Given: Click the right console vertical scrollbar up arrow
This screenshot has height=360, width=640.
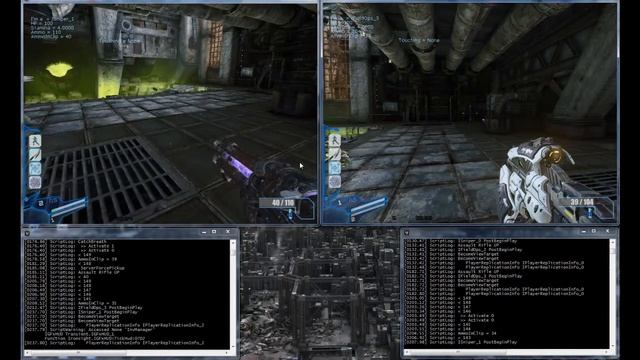Looking at the screenshot, I should click(x=612, y=243).
